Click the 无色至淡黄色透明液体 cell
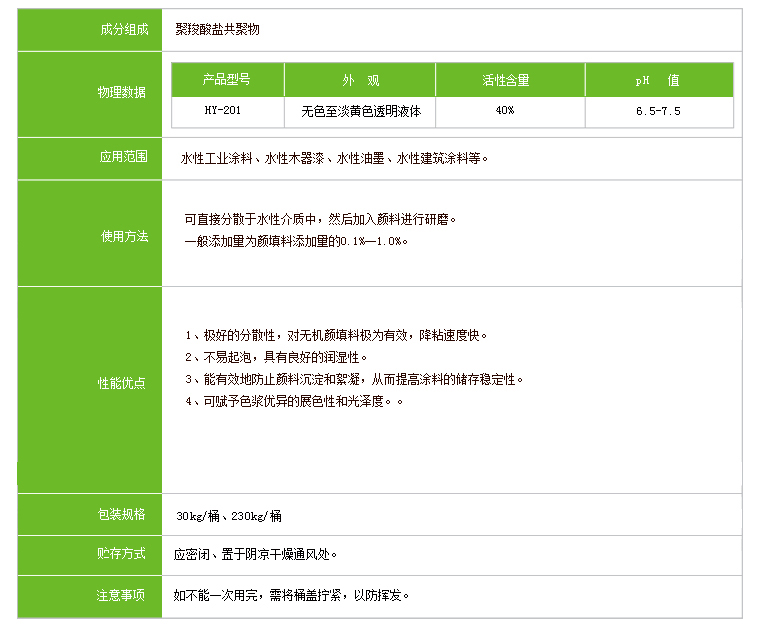The height and width of the screenshot is (637, 760). pyautogui.click(x=360, y=111)
